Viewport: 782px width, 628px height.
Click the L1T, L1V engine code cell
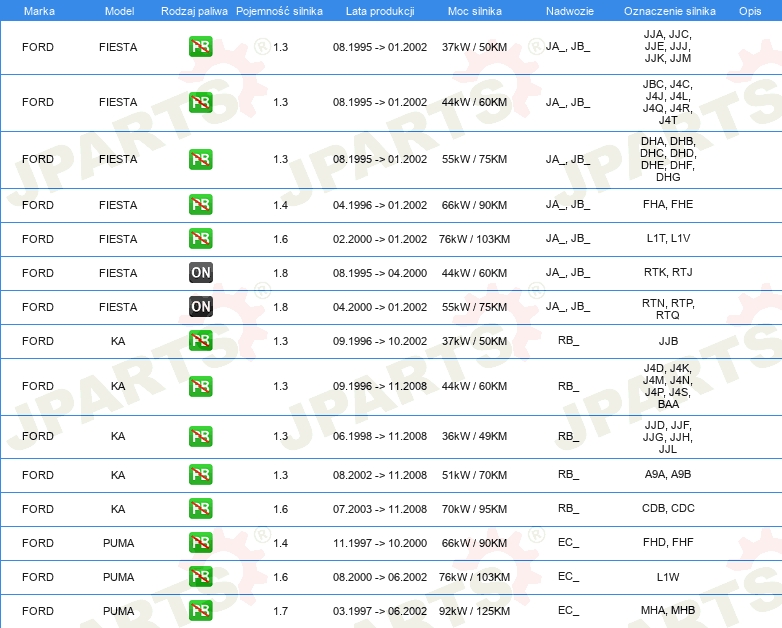pos(668,238)
